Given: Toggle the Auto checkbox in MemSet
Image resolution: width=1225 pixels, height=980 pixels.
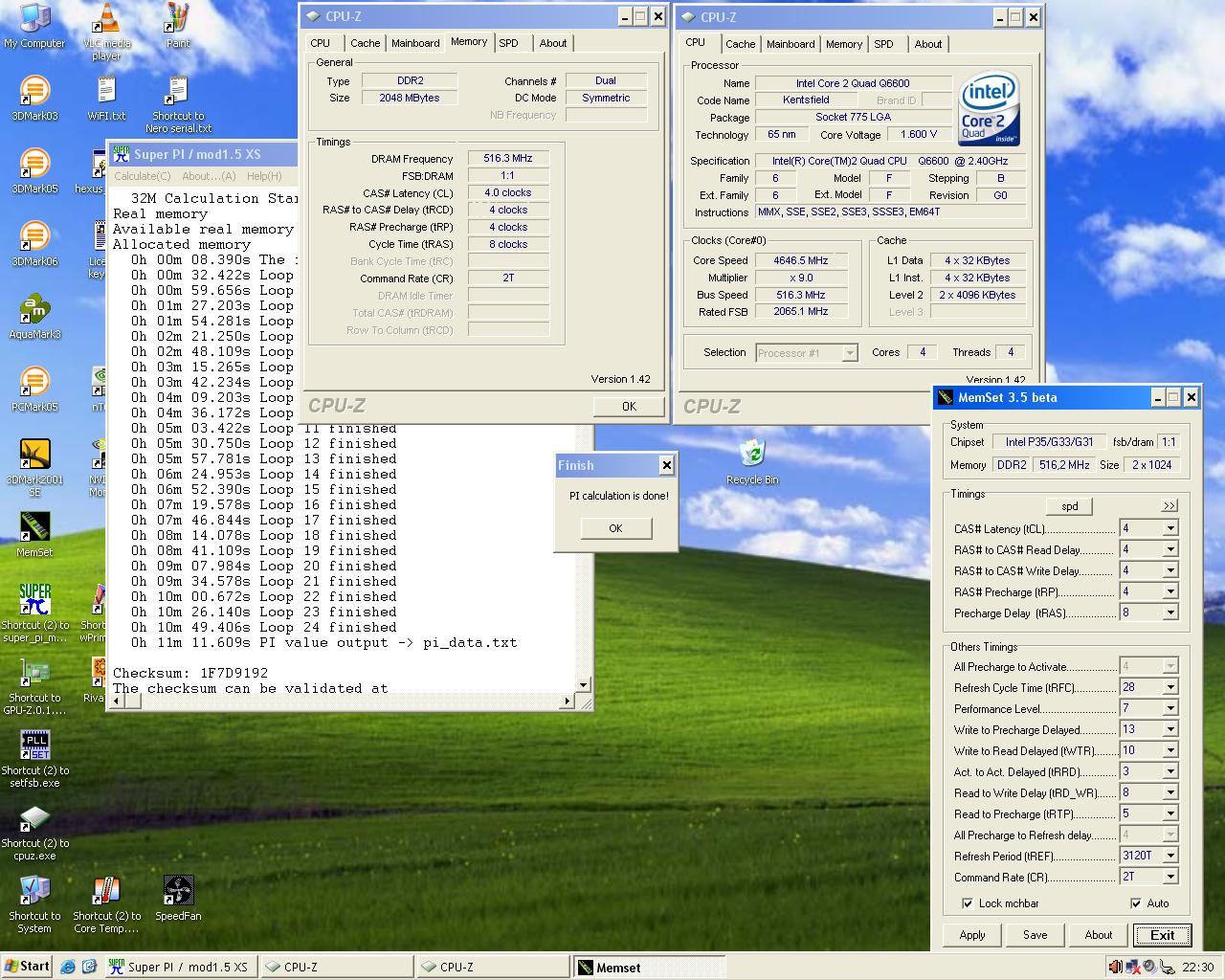Looking at the screenshot, I should pos(1136,903).
